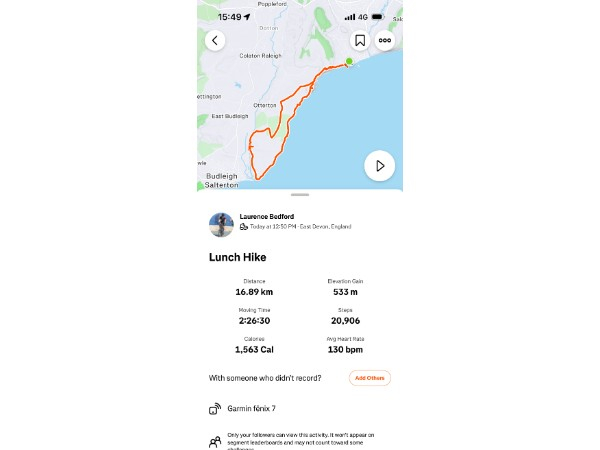The height and width of the screenshot is (450, 600).
Task: Tap the followers visibility icon
Action: 214,441
